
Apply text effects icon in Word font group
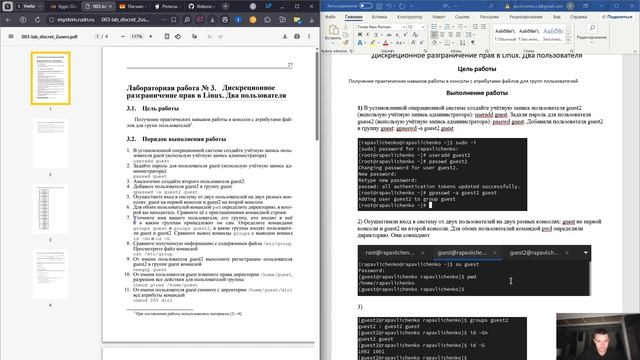[360, 43]
